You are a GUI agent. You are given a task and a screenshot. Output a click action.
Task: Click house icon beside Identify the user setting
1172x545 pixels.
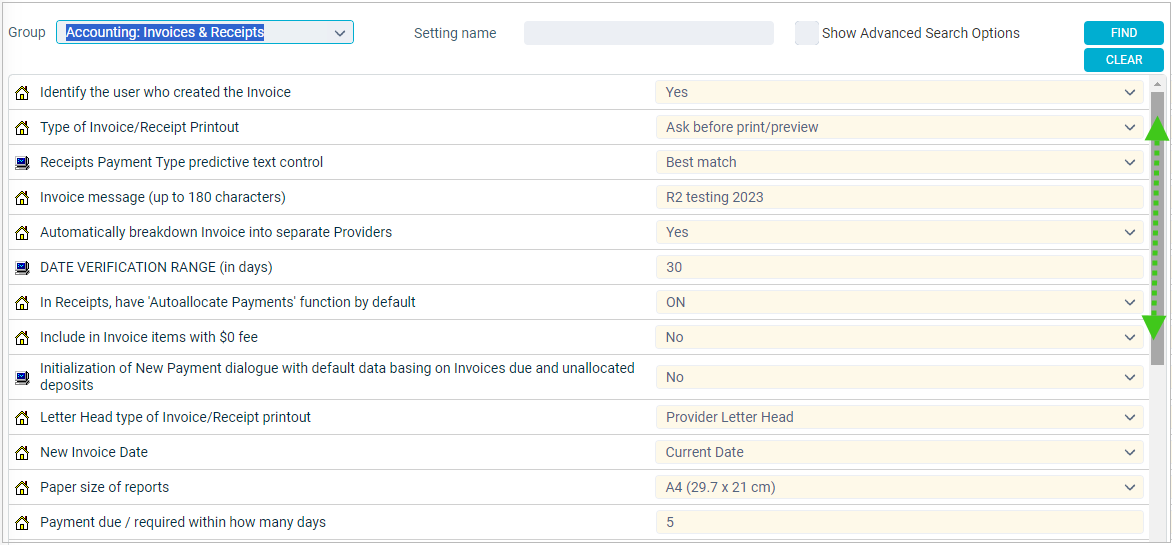pos(22,93)
